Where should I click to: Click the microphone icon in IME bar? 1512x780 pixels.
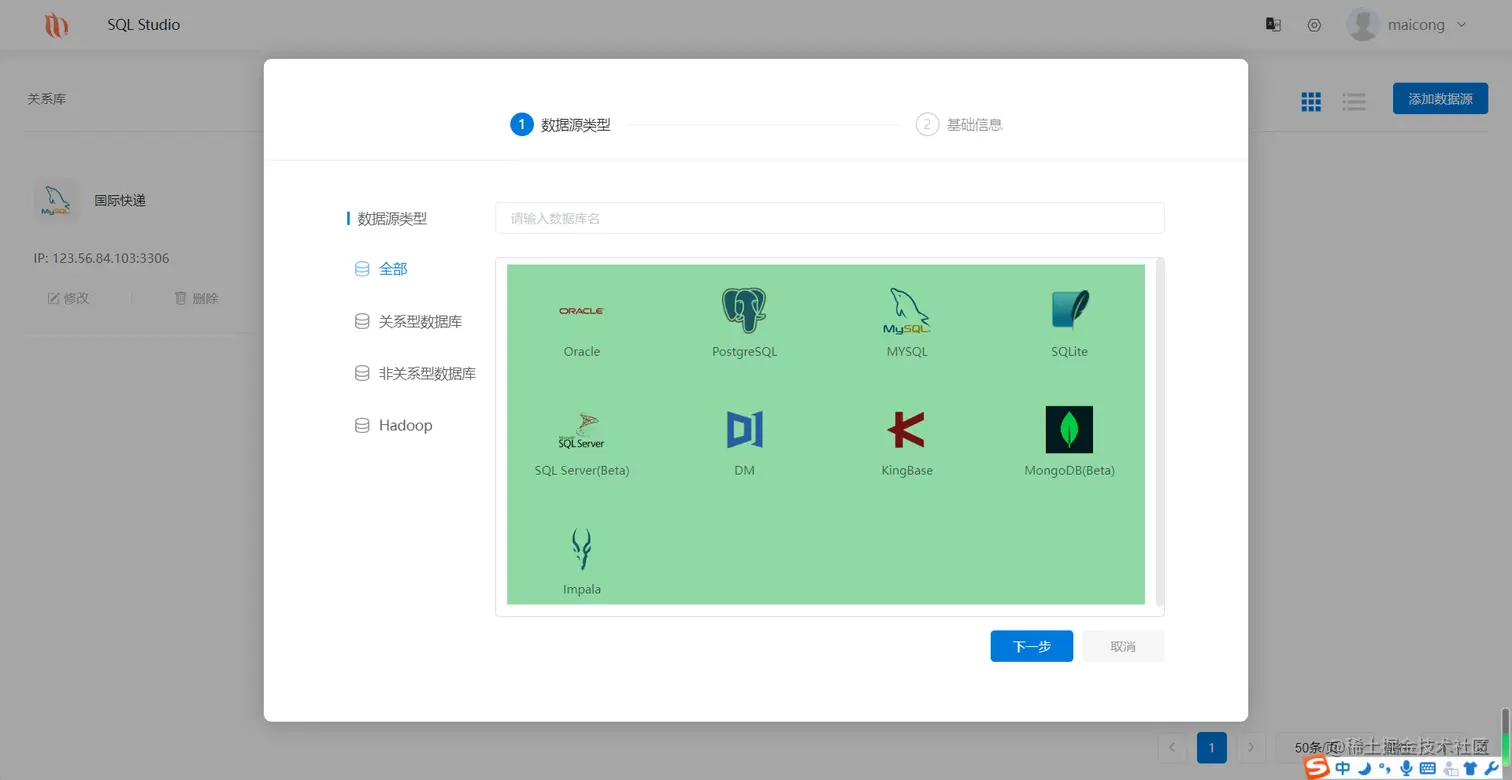tap(1406, 768)
